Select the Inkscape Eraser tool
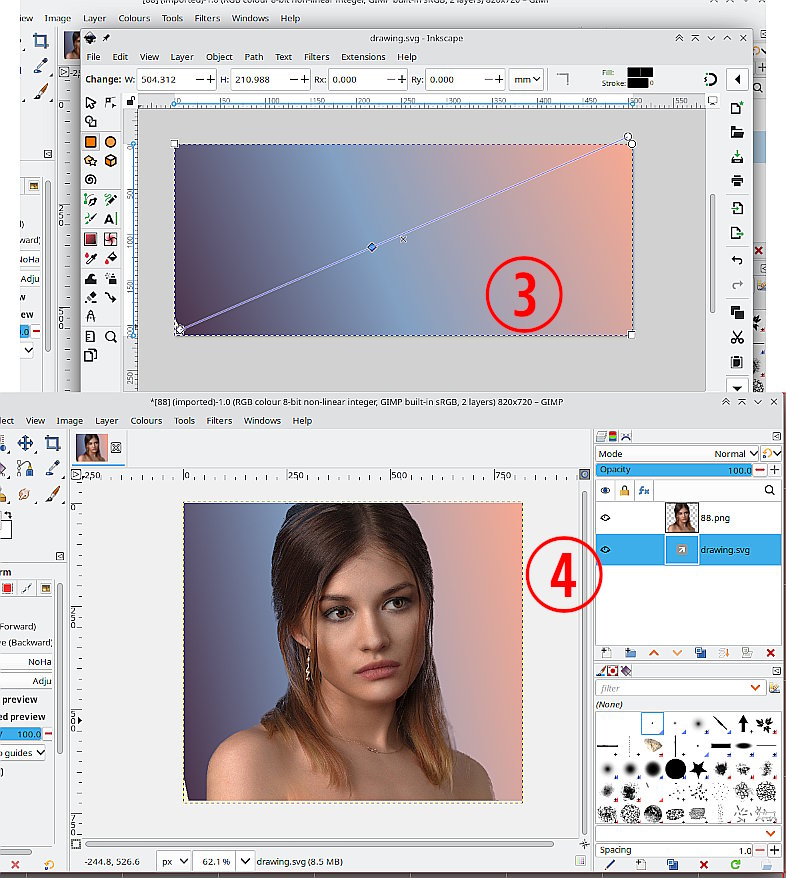Screen dimensions: 786x878 91,297
